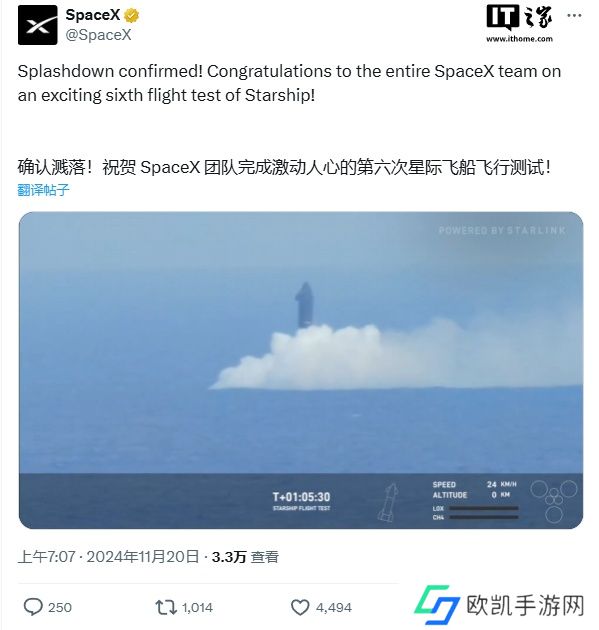Screen dimensions: 599x630
Task: Click the gold verified badge
Action: pos(131,15)
